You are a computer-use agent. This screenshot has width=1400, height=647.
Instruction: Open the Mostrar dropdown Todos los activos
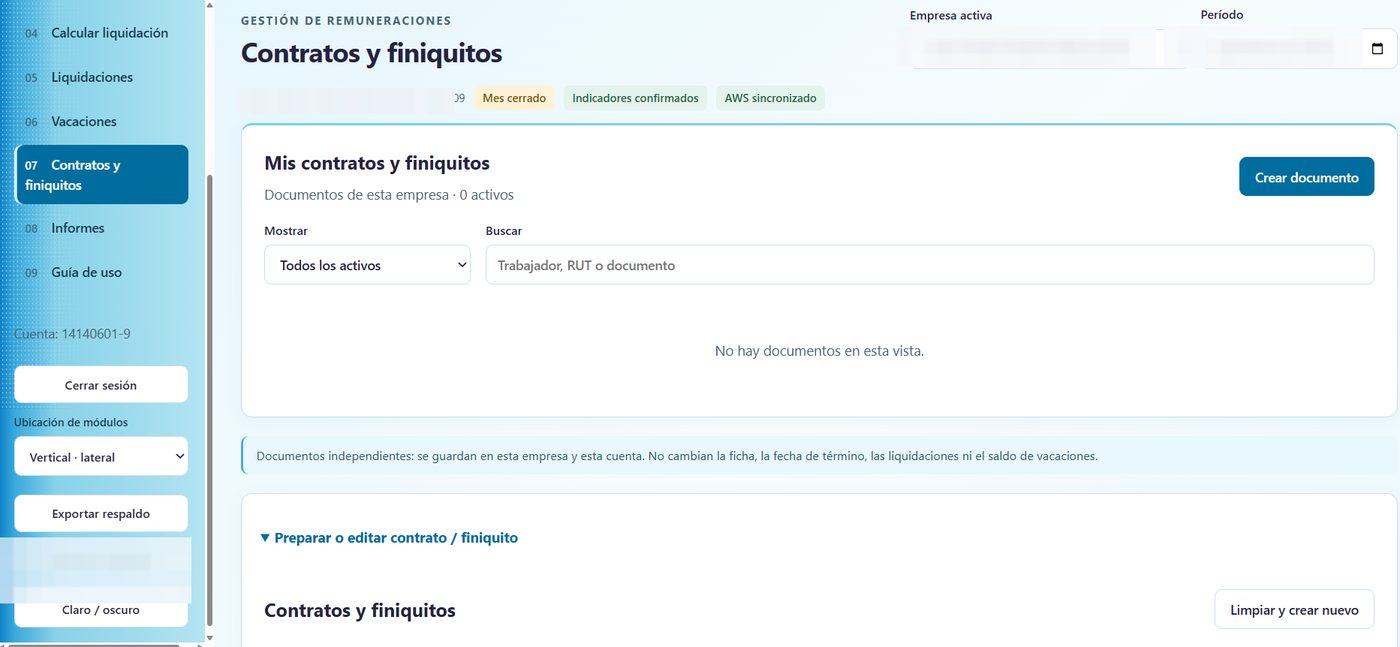367,265
